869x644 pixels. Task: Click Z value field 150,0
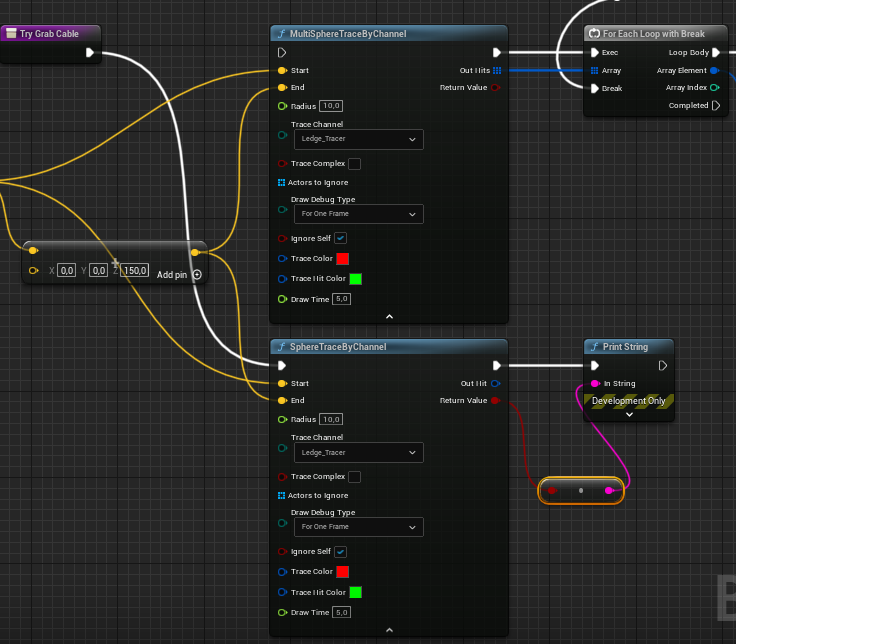click(x=135, y=270)
